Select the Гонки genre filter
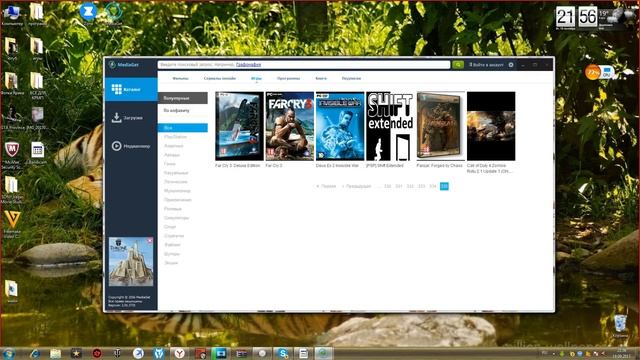The image size is (640, 360). [169, 164]
